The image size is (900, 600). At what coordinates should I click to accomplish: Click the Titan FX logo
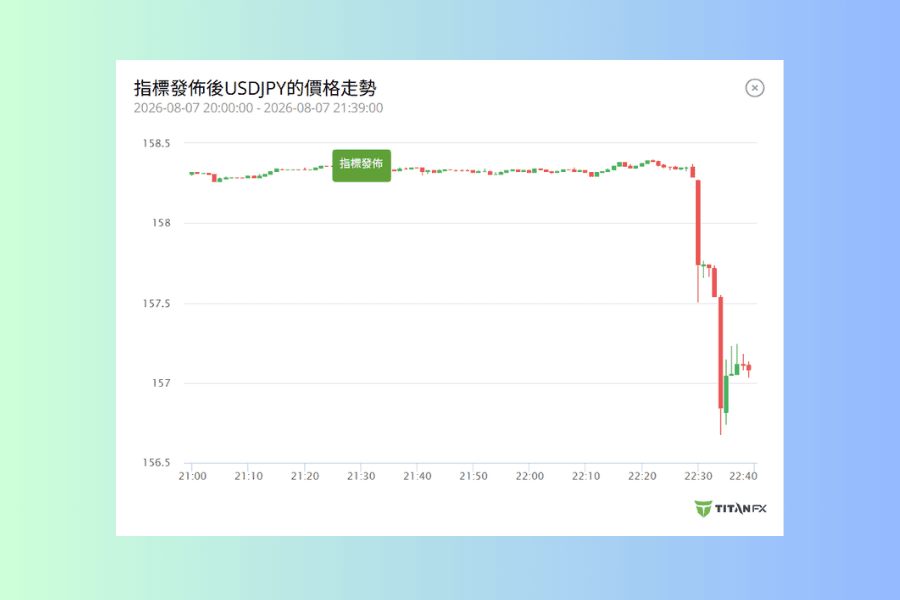click(x=730, y=508)
